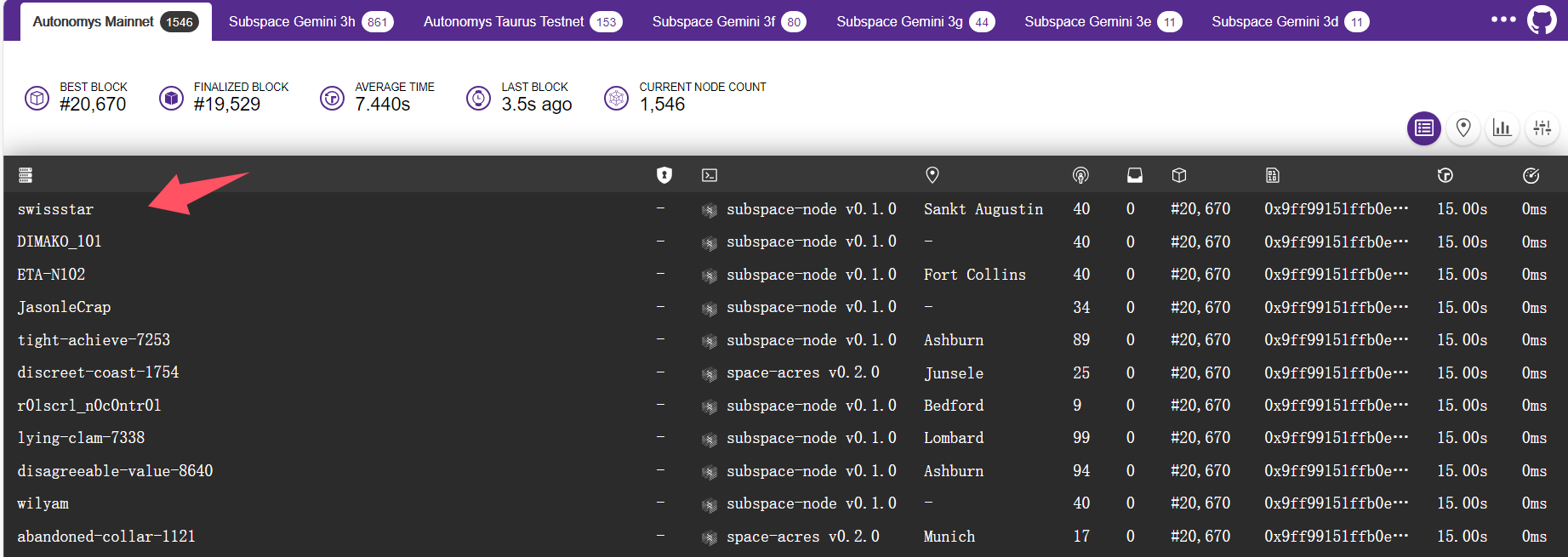Sort by location pin column icon
The height and width of the screenshot is (557, 1568).
932,175
